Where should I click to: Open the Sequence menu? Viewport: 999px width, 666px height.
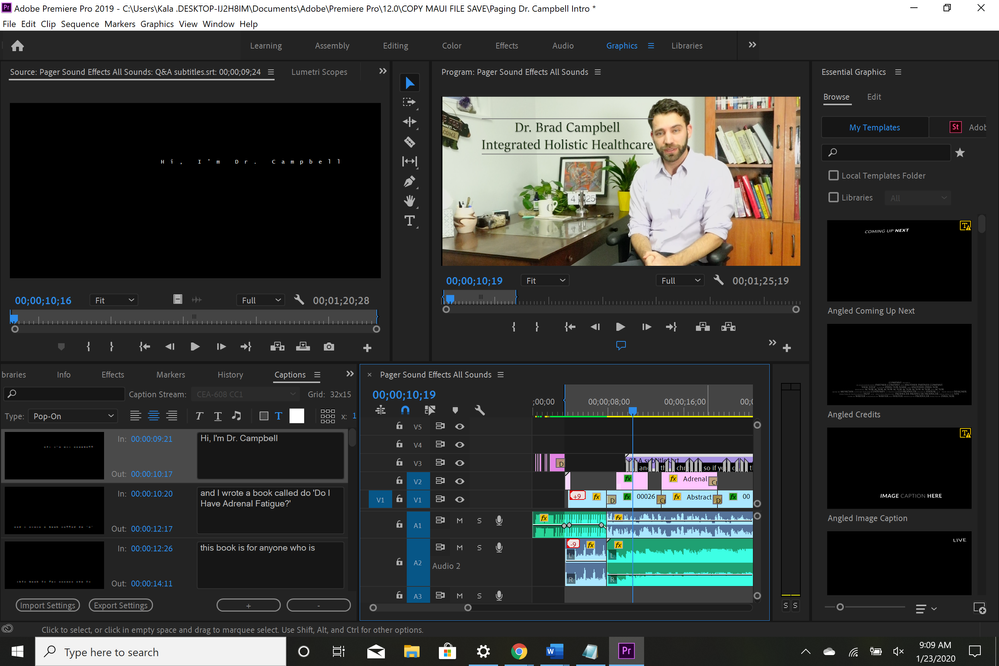[x=80, y=24]
